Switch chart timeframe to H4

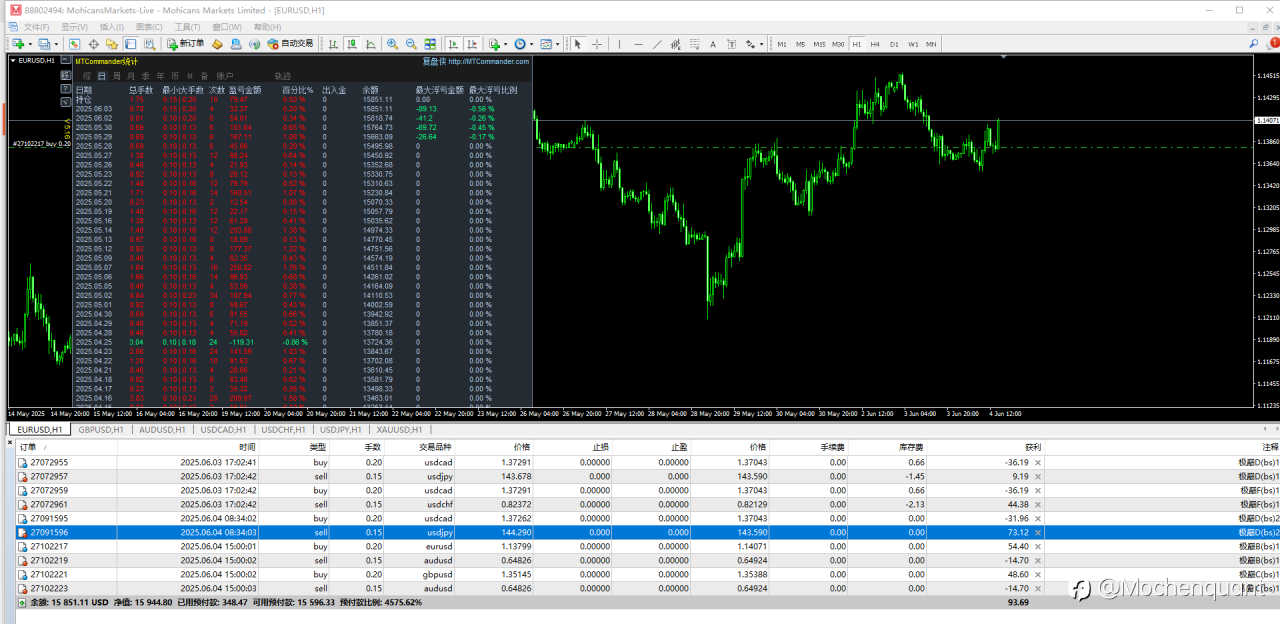[x=875, y=44]
